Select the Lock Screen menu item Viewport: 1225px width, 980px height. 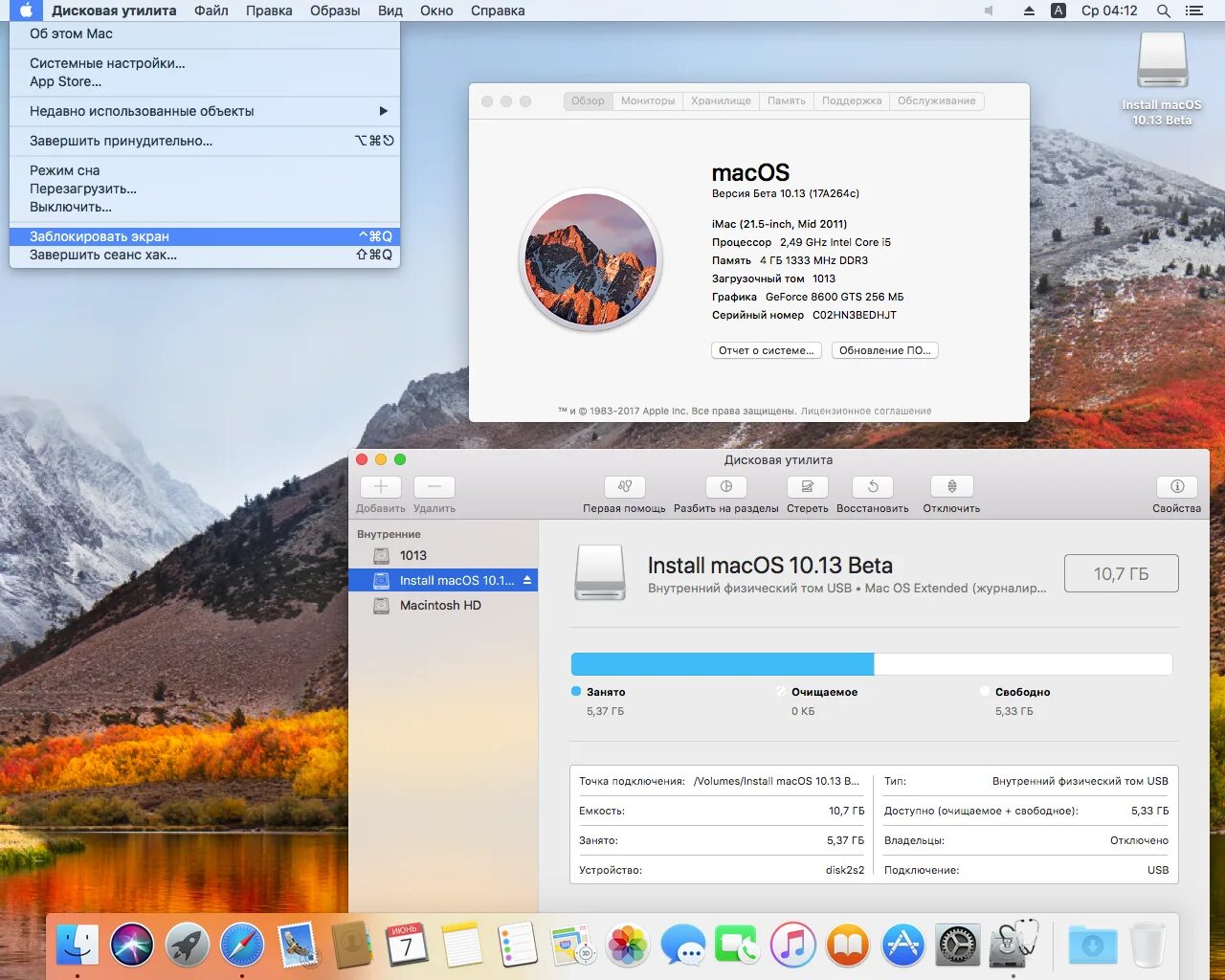(205, 236)
